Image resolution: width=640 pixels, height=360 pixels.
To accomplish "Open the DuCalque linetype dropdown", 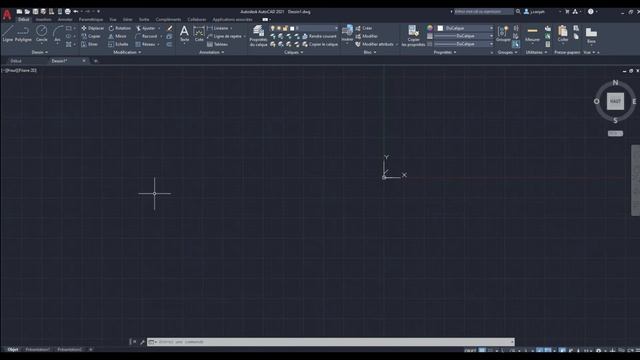I will pyautogui.click(x=464, y=44).
